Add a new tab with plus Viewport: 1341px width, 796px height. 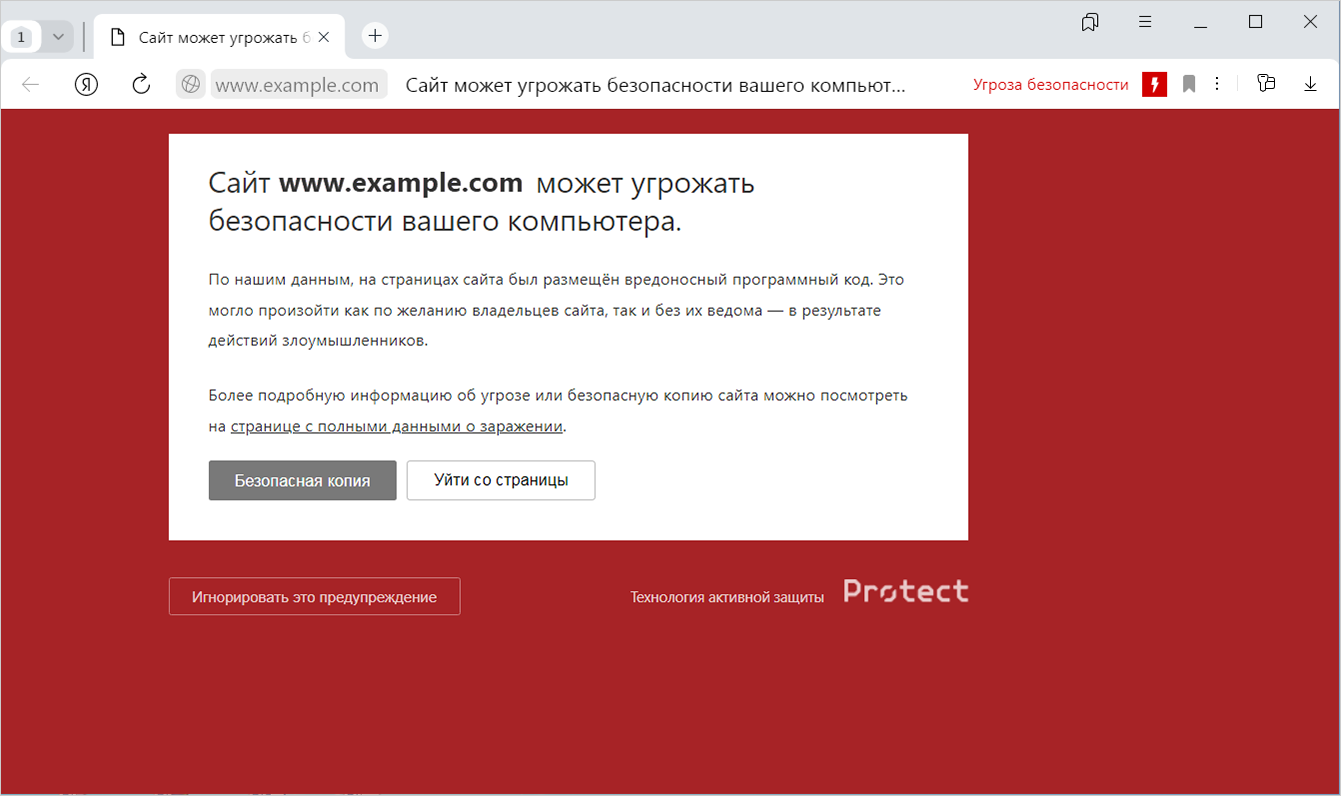(375, 36)
